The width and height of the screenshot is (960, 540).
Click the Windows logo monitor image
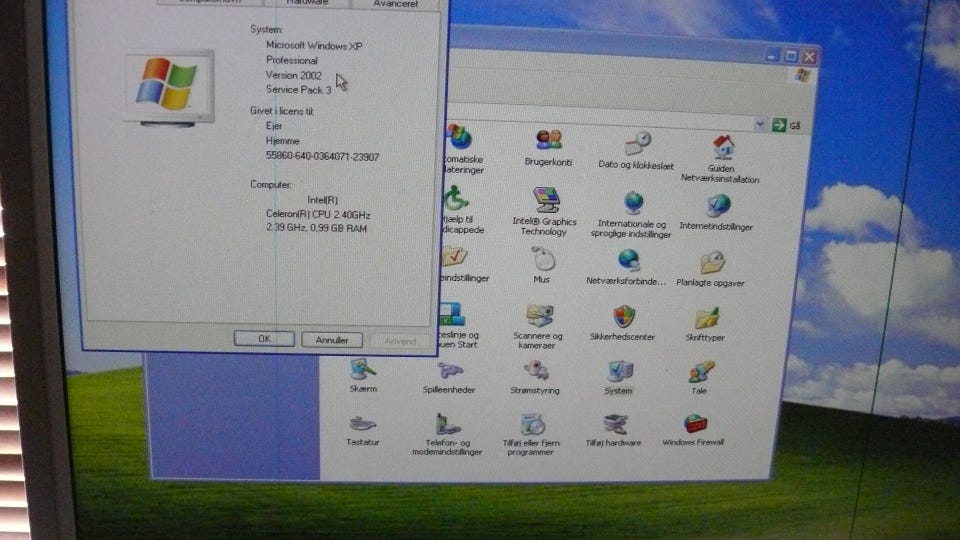tap(169, 88)
